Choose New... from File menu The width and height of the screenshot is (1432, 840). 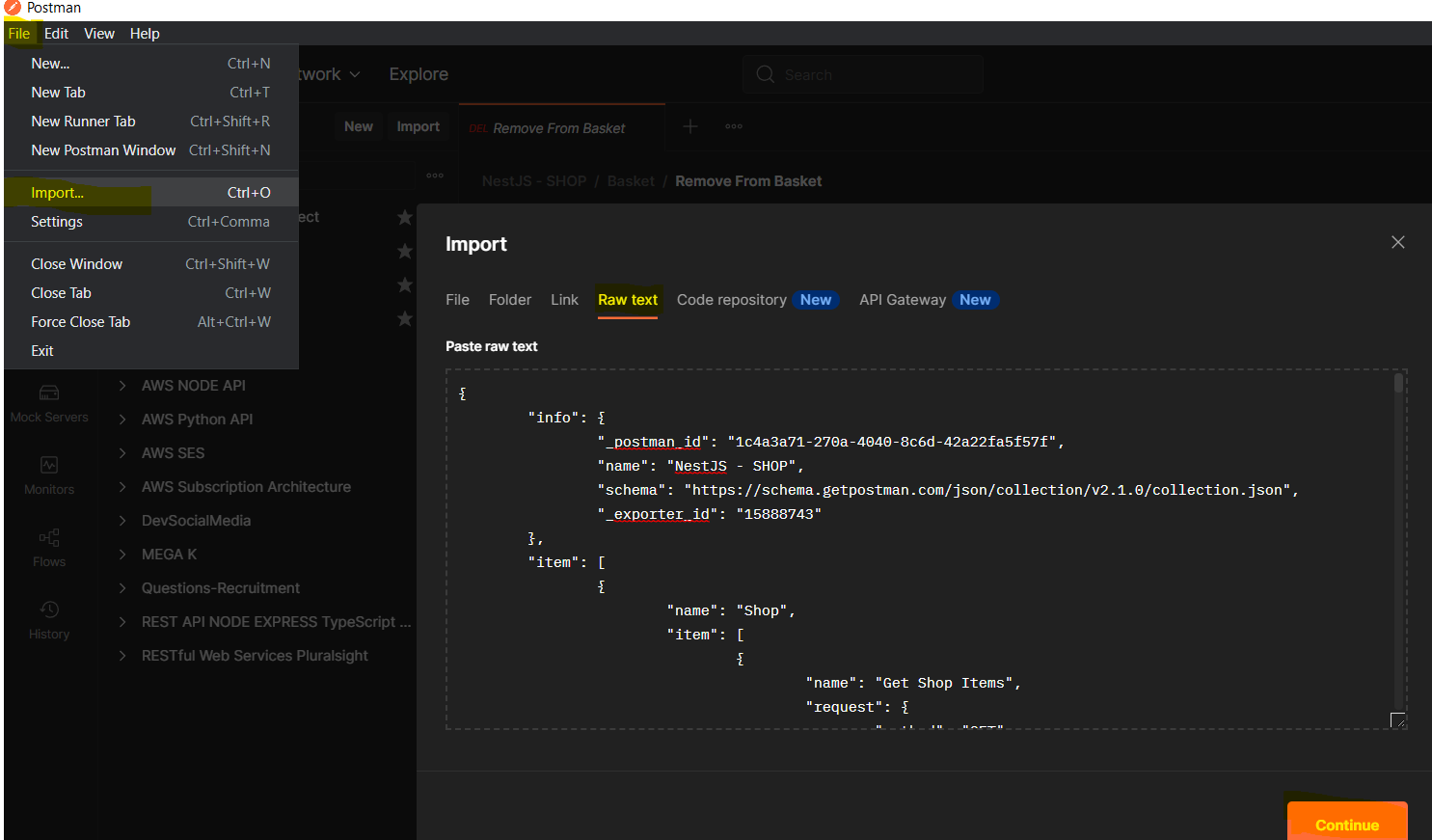pyautogui.click(x=151, y=64)
